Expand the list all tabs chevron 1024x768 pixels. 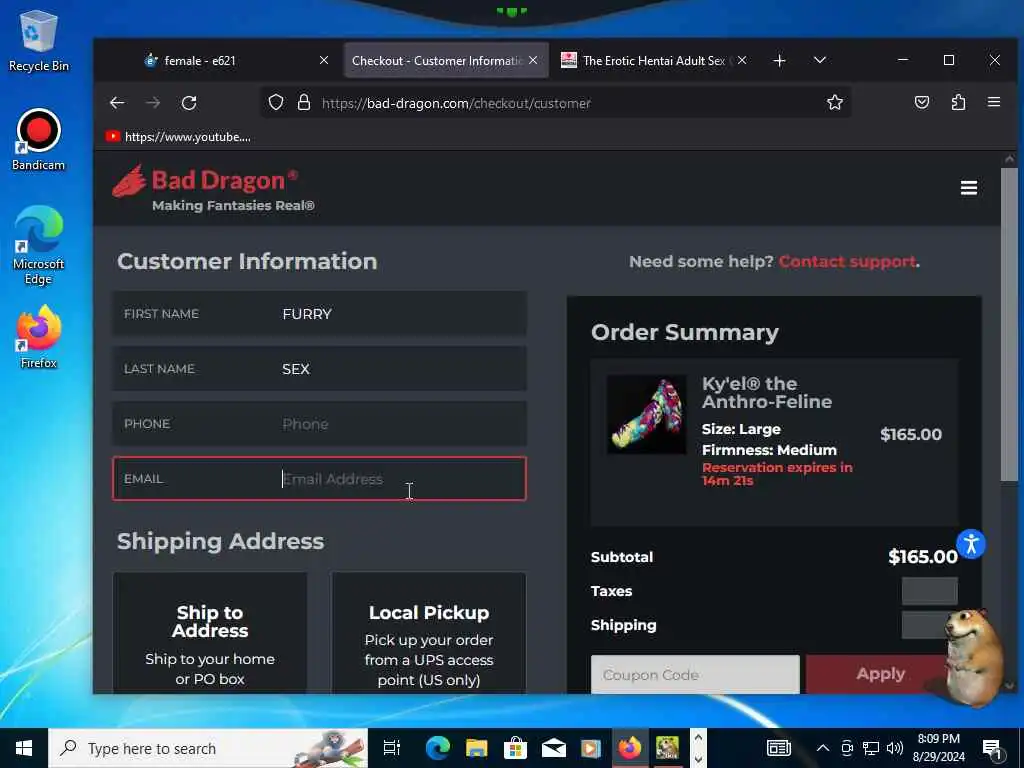click(820, 60)
